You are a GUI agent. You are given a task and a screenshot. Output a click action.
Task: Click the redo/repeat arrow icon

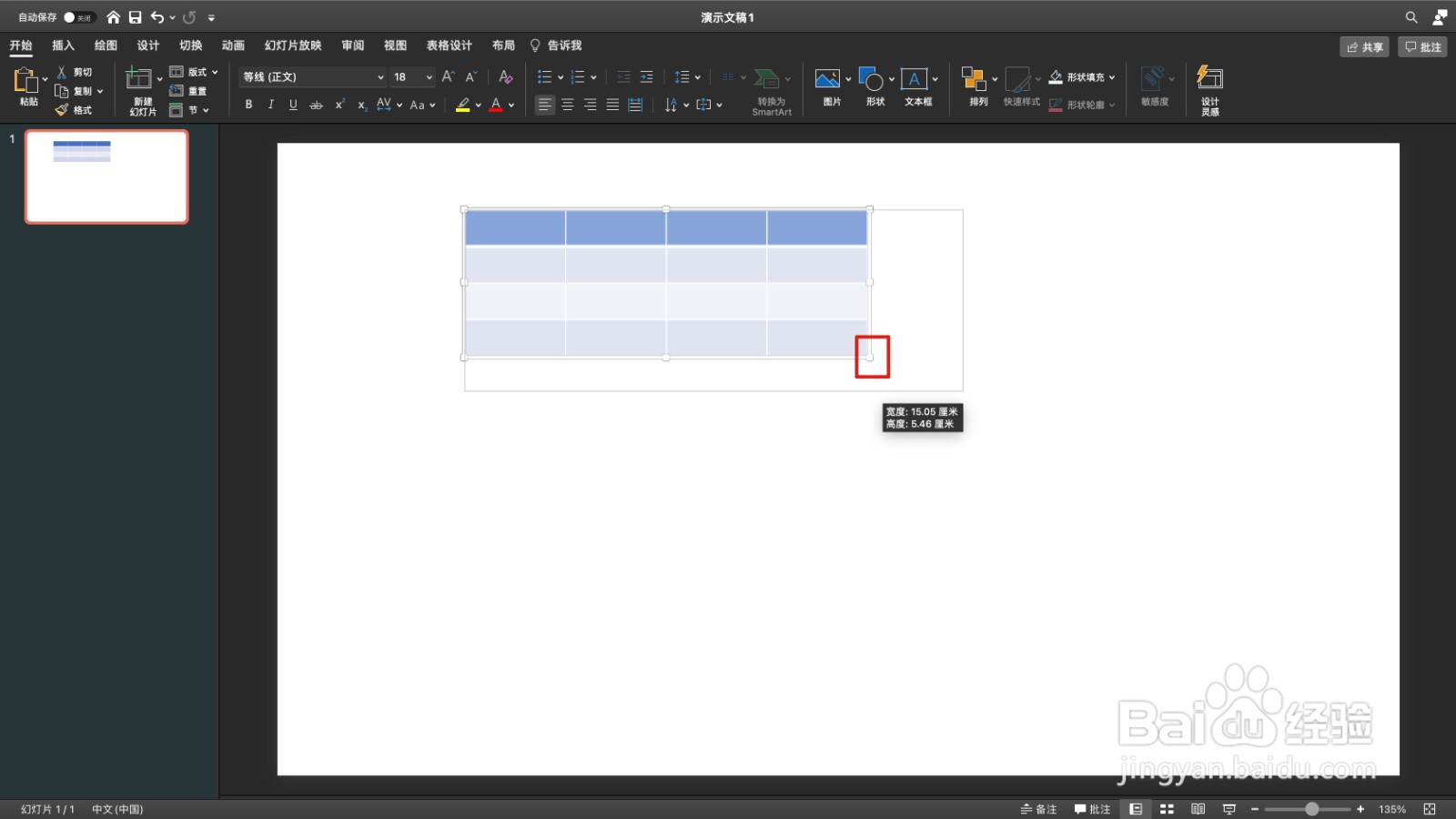(x=189, y=17)
